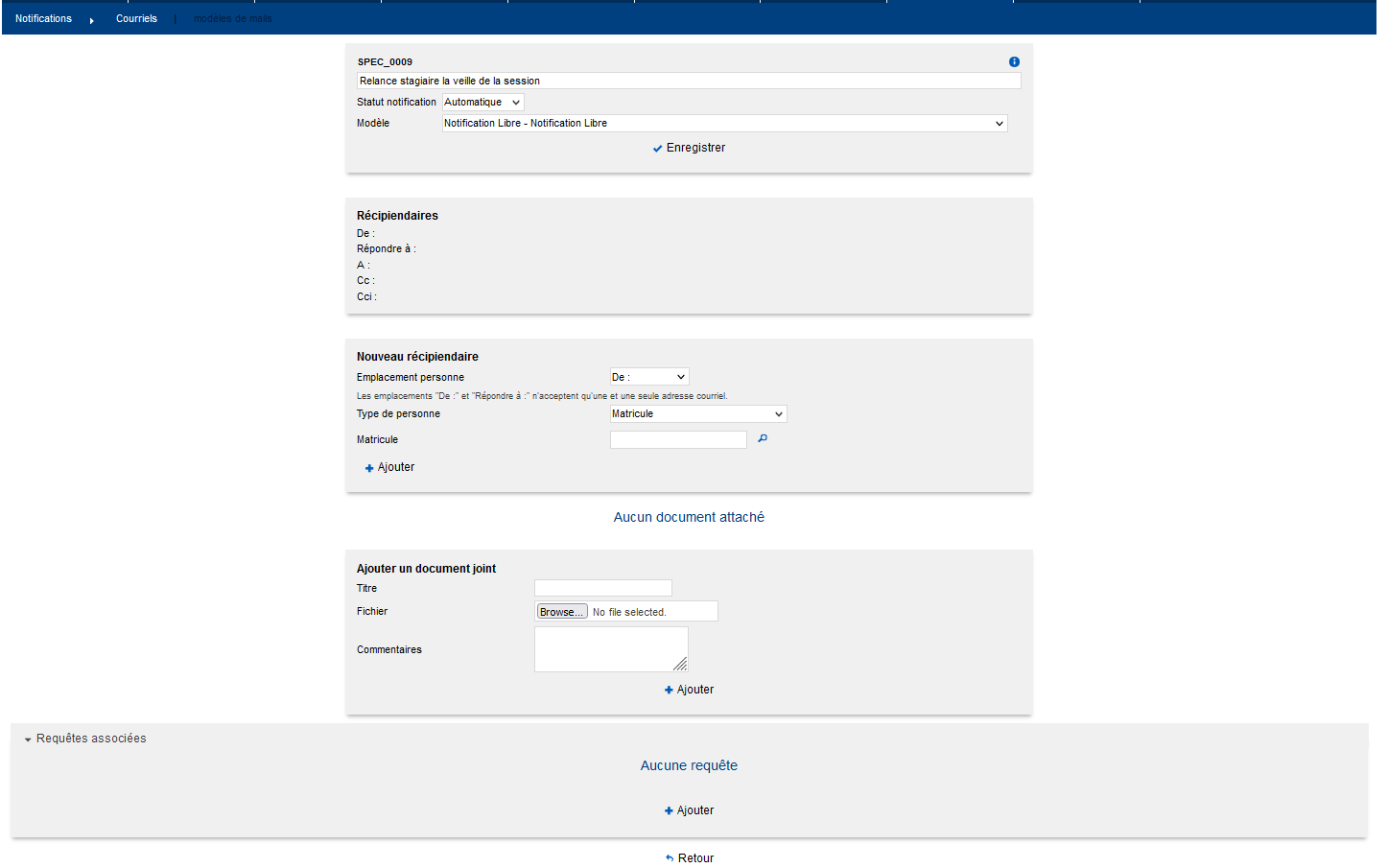Open the Type de personne dropdown
1388x868 pixels.
click(x=698, y=414)
